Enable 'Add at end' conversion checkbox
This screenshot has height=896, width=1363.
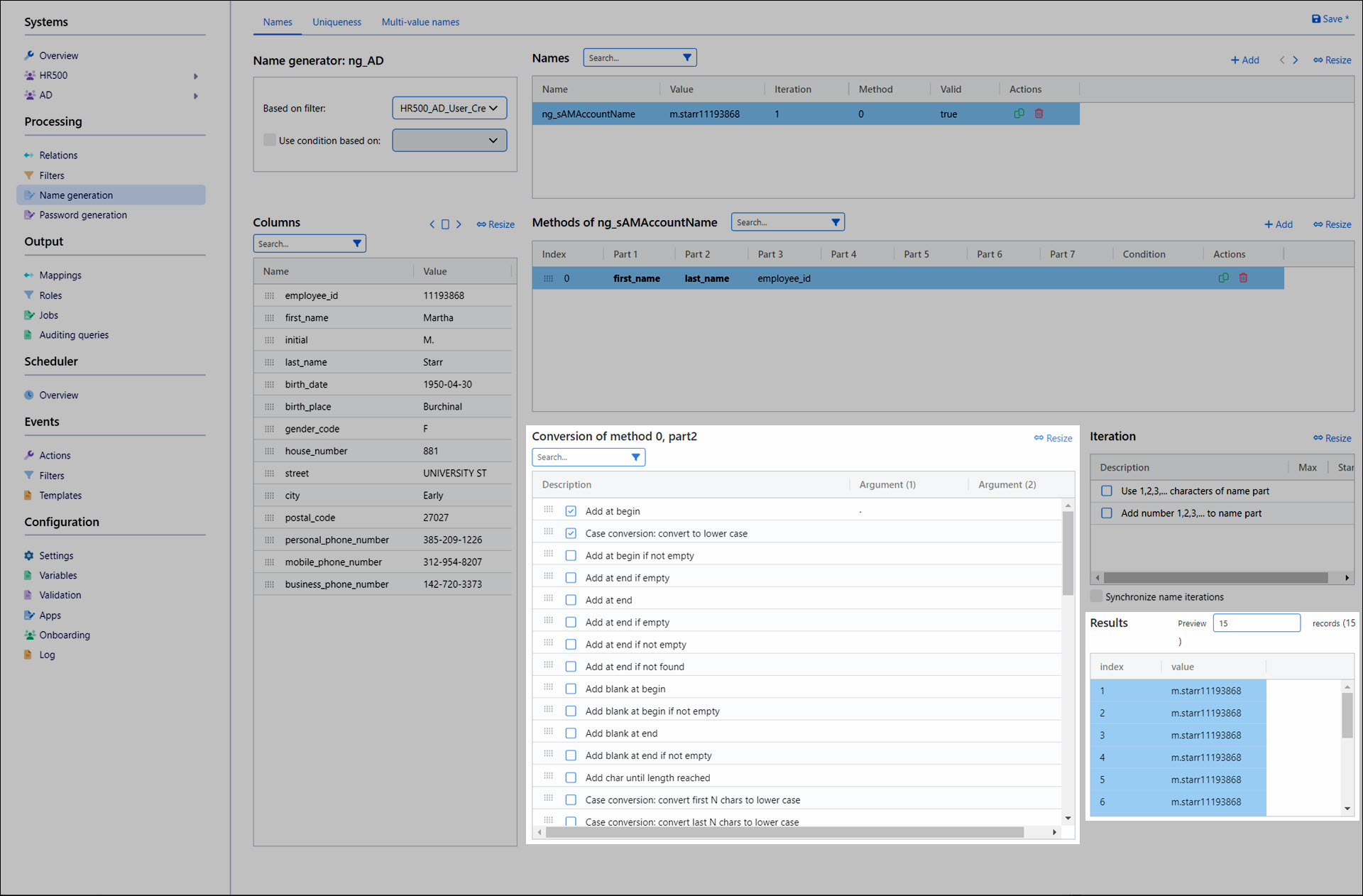click(571, 600)
